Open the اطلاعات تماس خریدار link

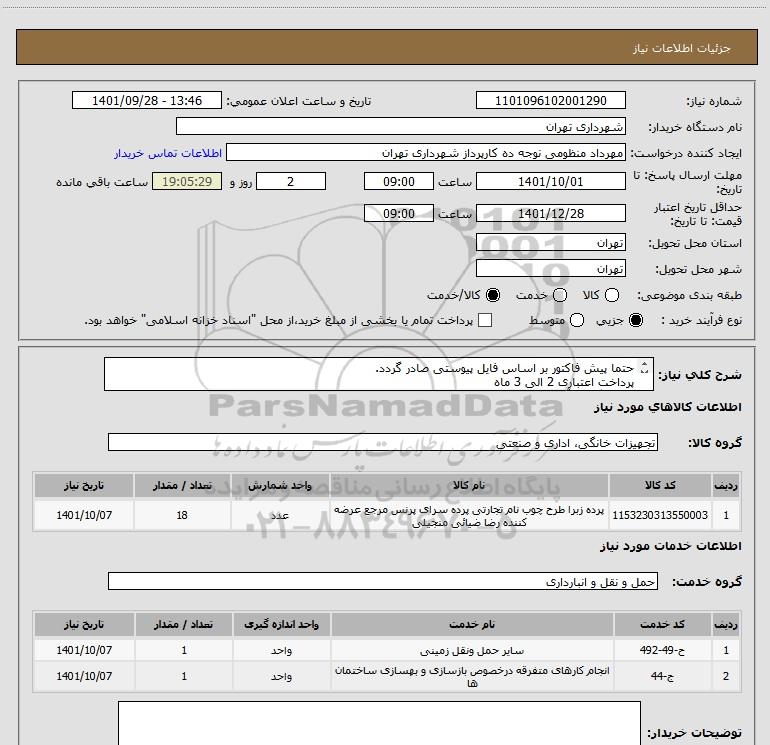click(168, 153)
